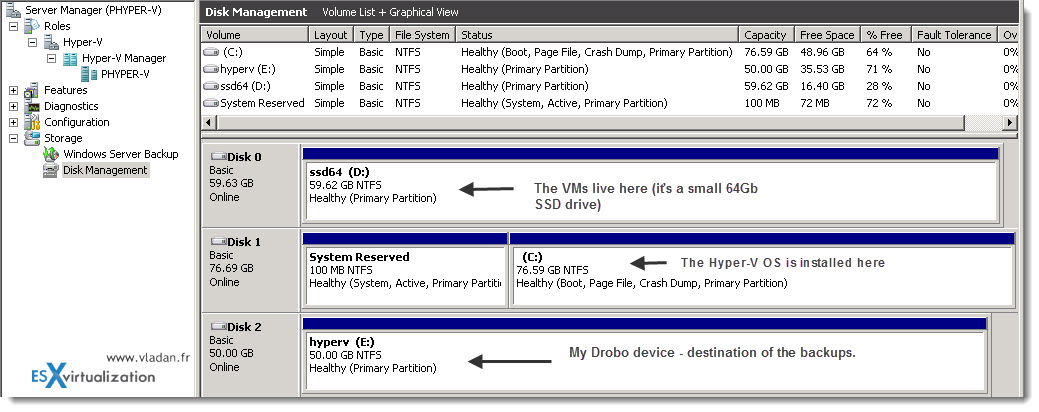The height and width of the screenshot is (412, 1039).
Task: Click the volume list right scroll arrow
Action: [x=1010, y=123]
